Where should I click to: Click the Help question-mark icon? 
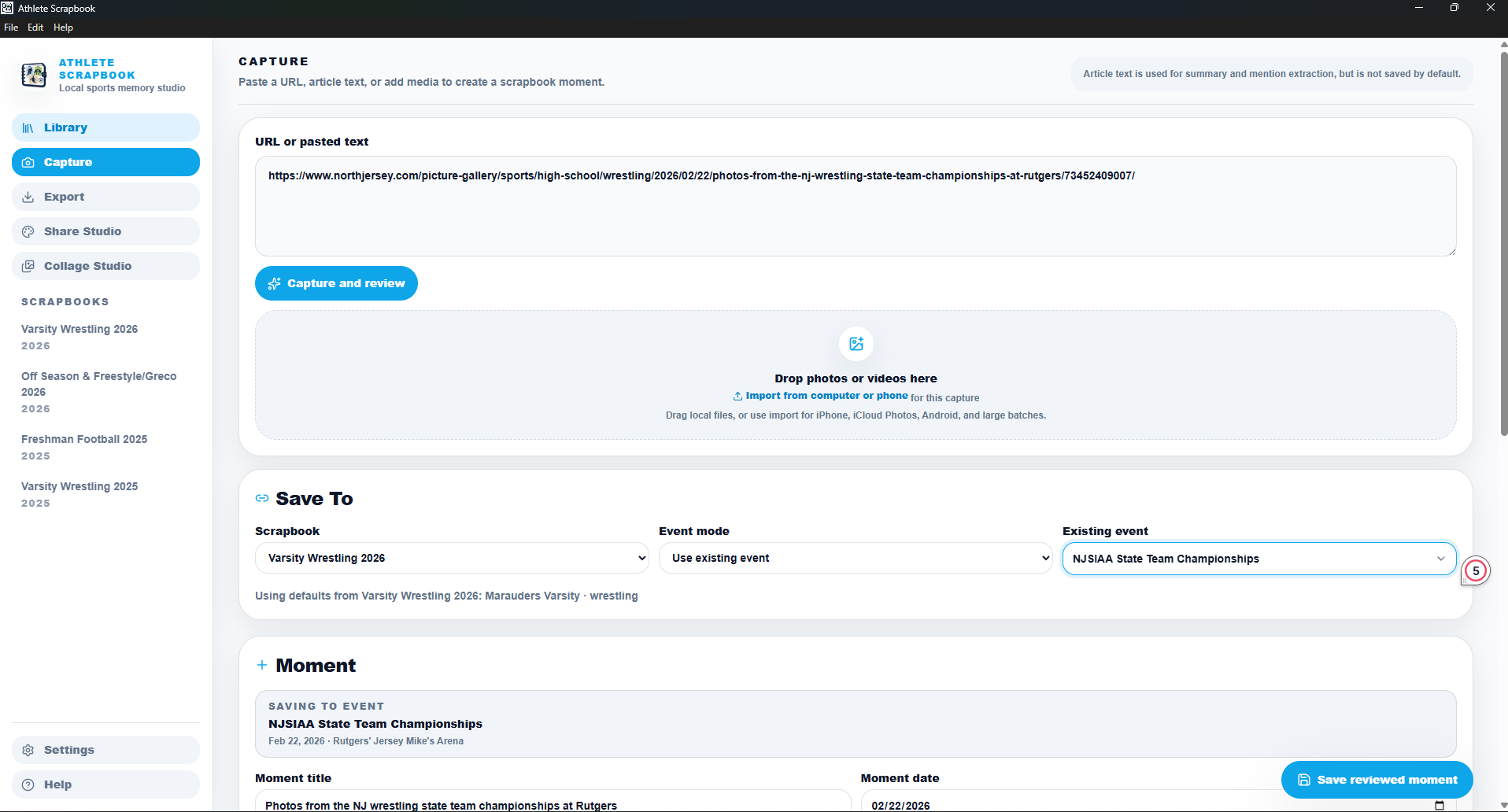(x=28, y=784)
